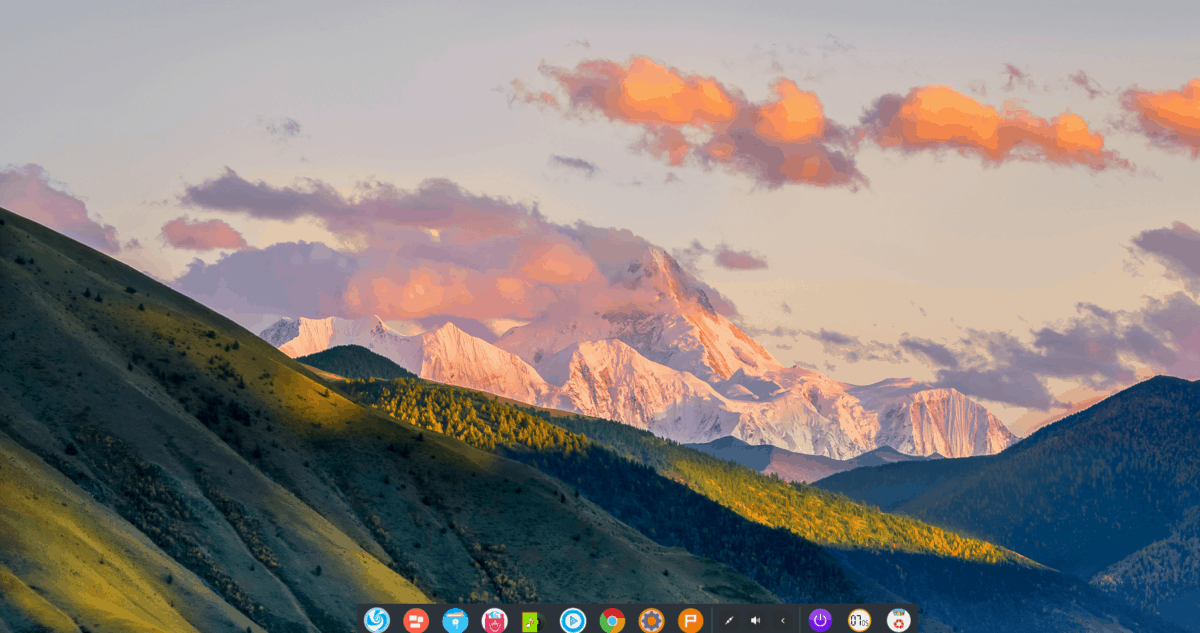Click an empty area of the mountain wallpaper
Image resolution: width=1200 pixels, height=633 pixels.
point(200,300)
